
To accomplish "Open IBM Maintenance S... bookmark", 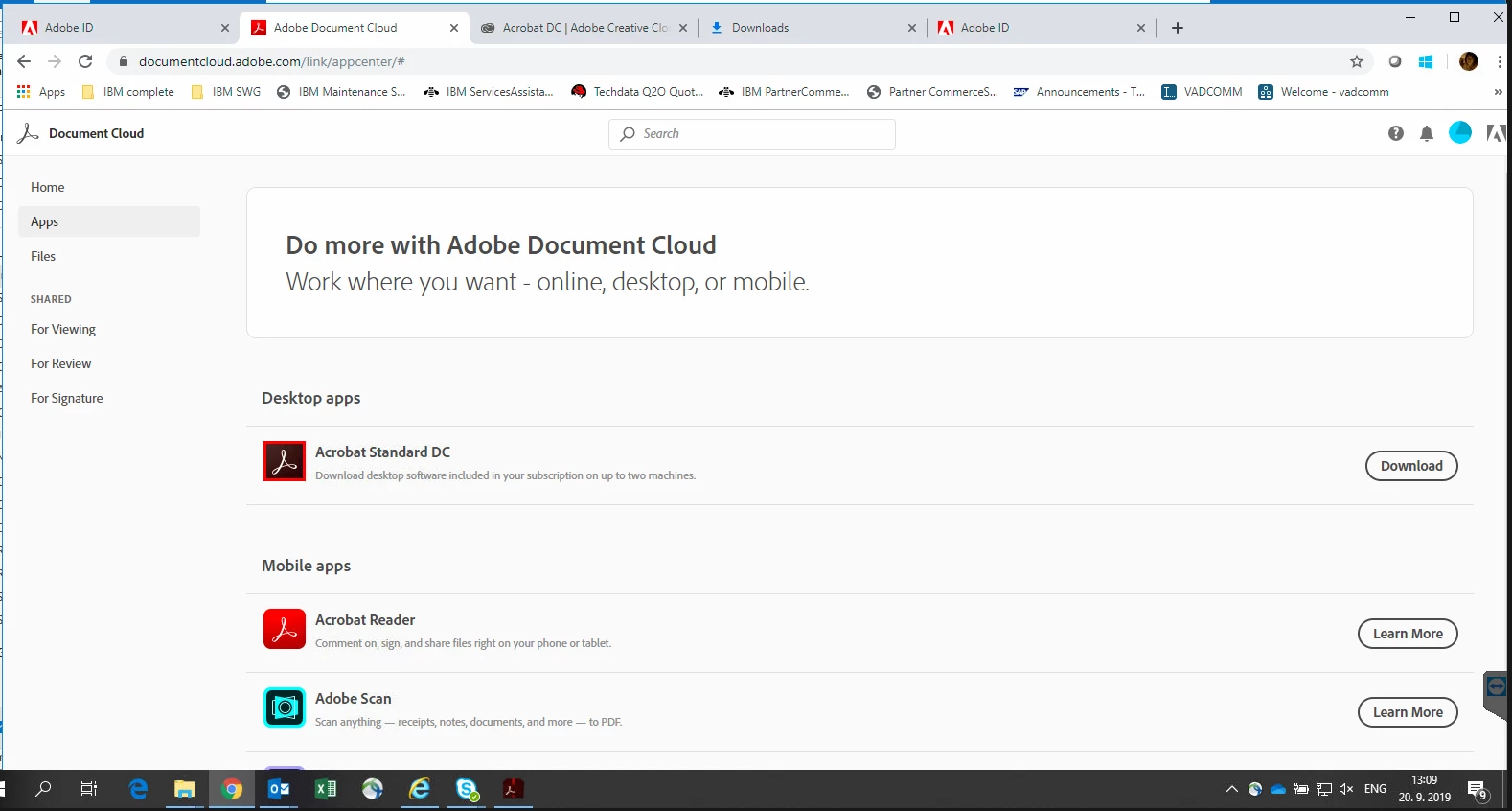I will [x=341, y=92].
